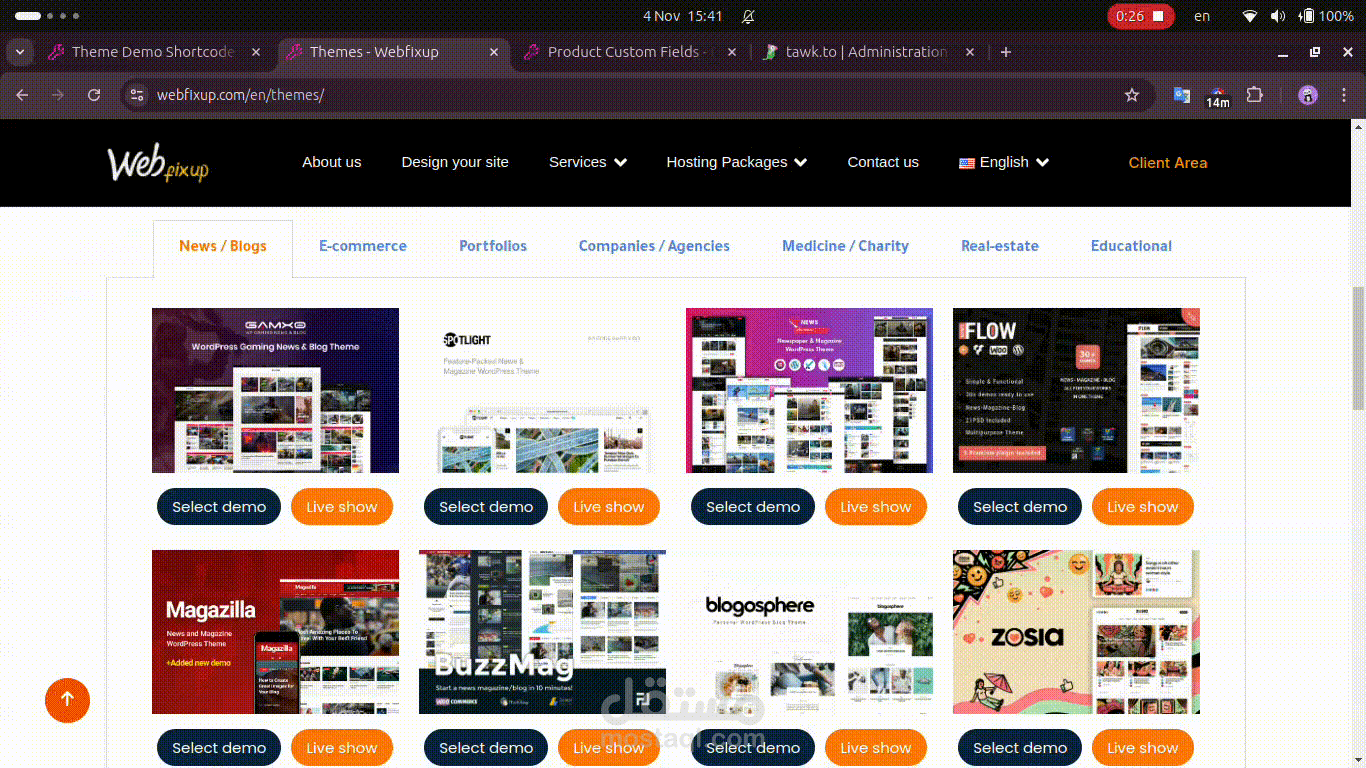1366x768 pixels.
Task: Click the Webfixup logo
Action: 158,163
